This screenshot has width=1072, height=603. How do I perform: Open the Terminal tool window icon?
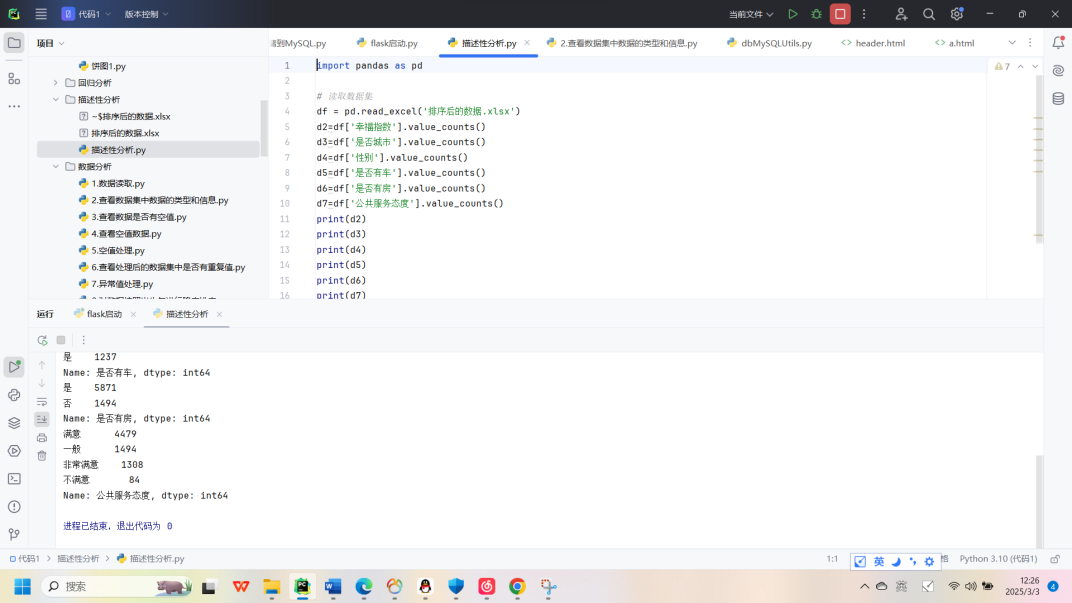[x=14, y=479]
